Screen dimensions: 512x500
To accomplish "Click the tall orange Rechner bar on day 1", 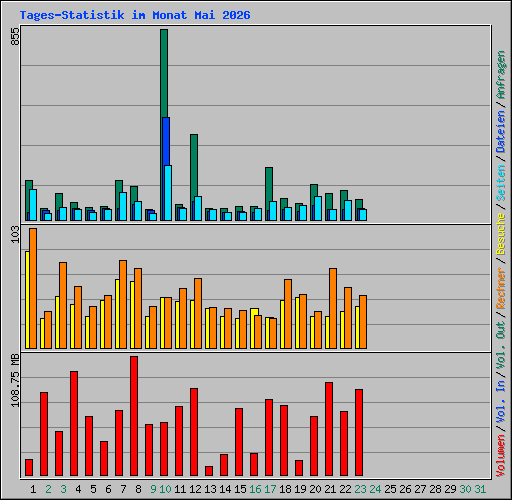I will pos(33,288).
